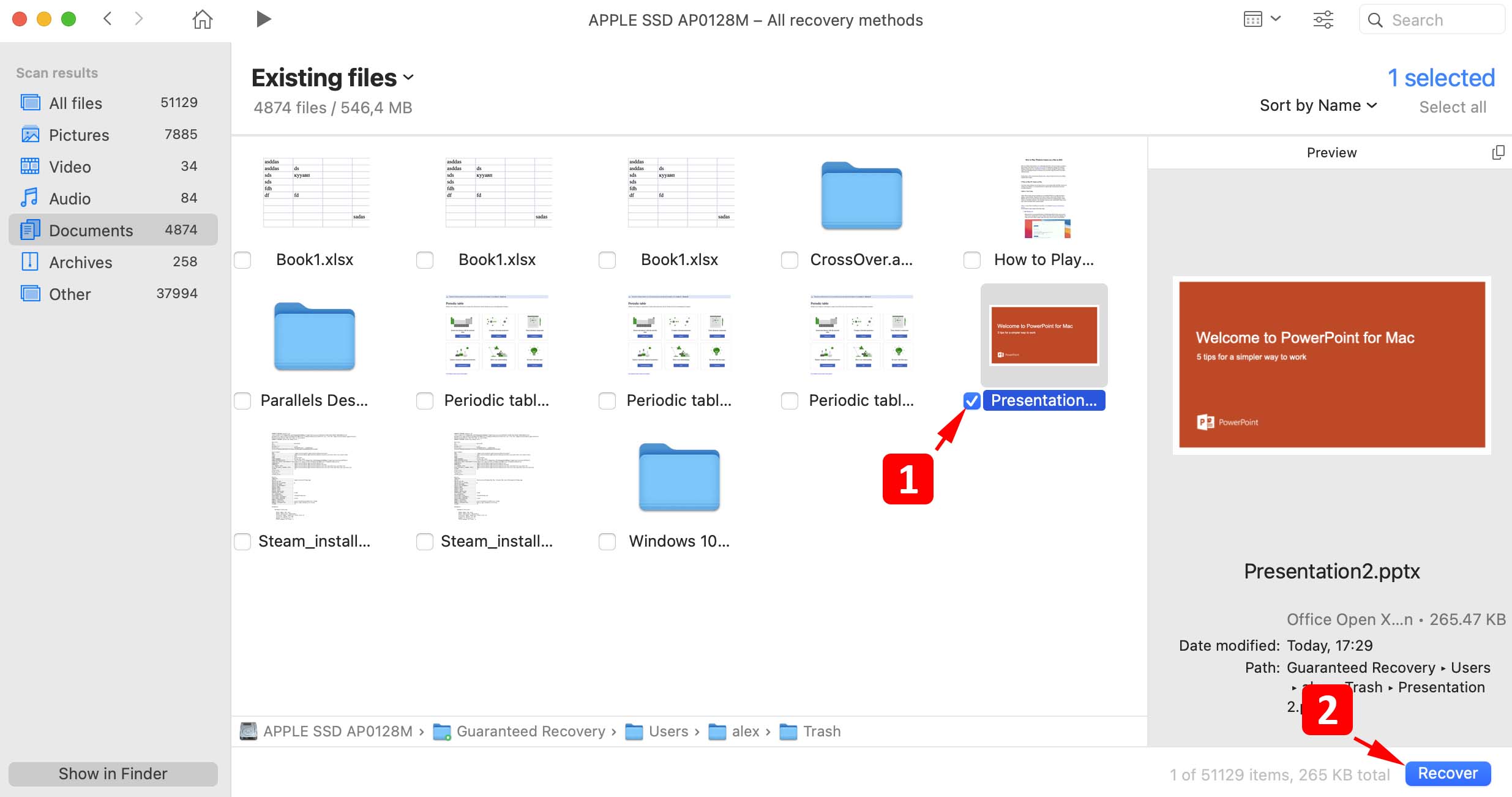Select the Presentation... slide thumbnail
The image size is (1512, 797).
(1044, 335)
